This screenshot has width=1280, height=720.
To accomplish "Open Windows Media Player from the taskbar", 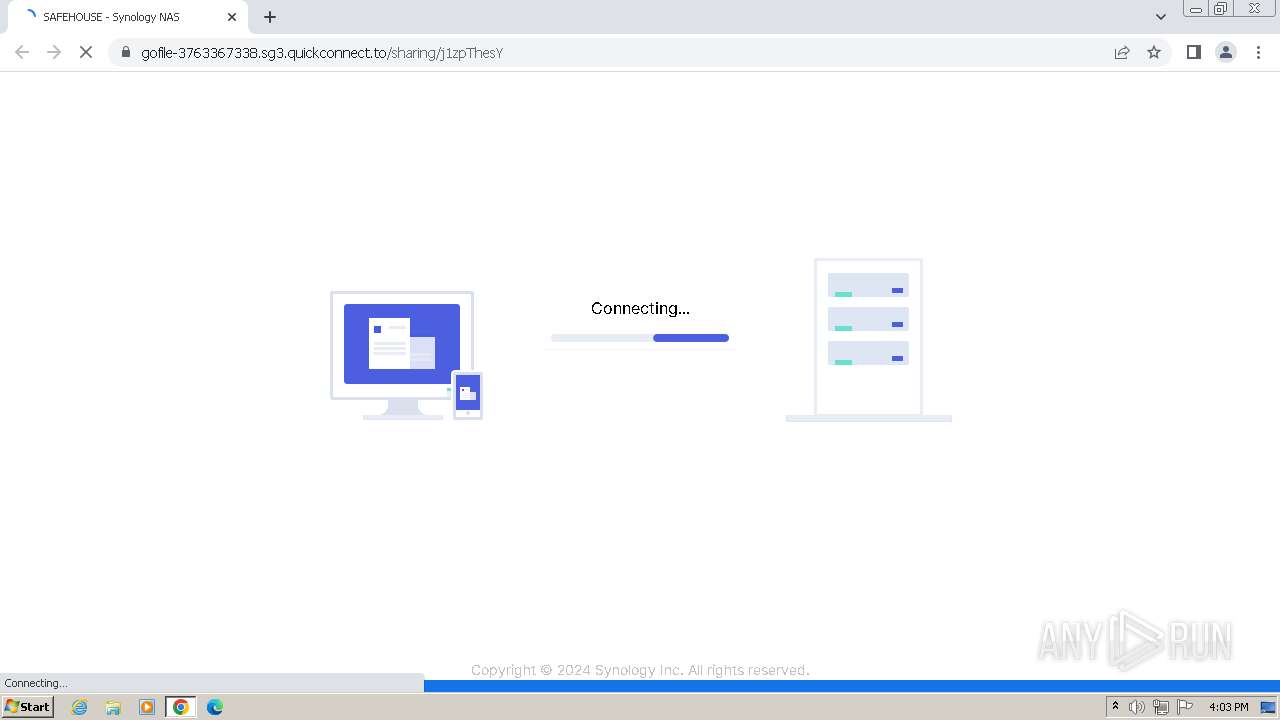I will coord(147,707).
